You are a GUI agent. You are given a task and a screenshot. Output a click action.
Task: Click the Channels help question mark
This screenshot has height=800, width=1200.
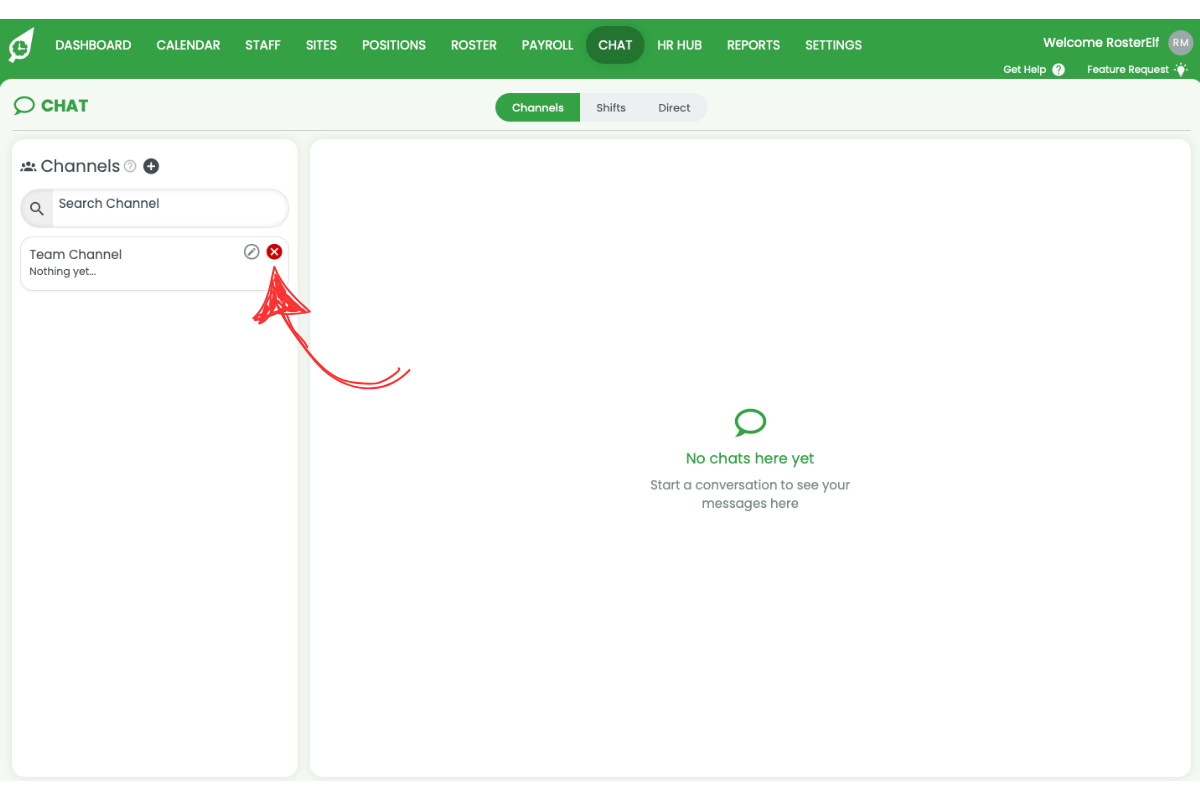130,166
